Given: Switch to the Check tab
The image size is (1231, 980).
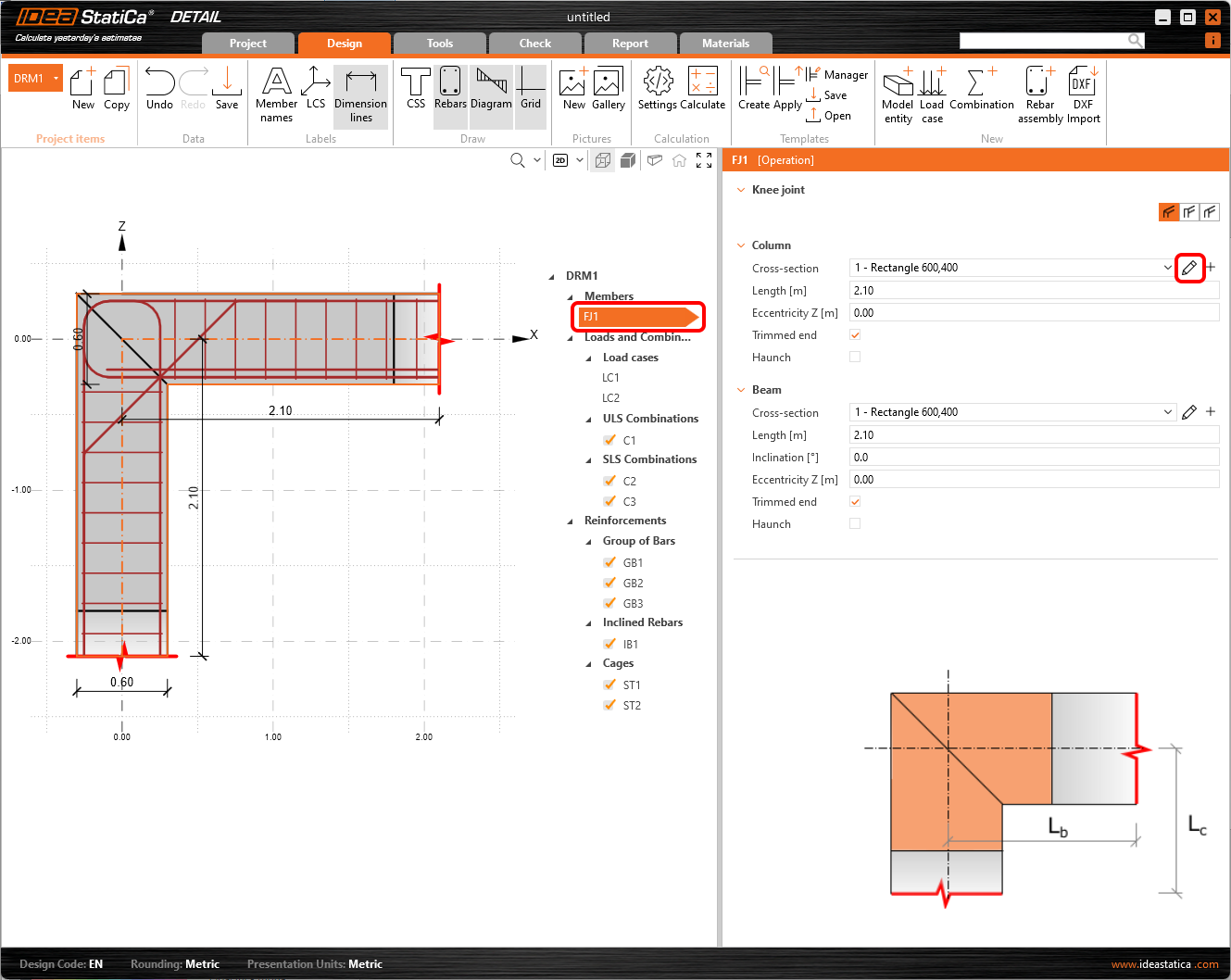Looking at the screenshot, I should pos(534,43).
